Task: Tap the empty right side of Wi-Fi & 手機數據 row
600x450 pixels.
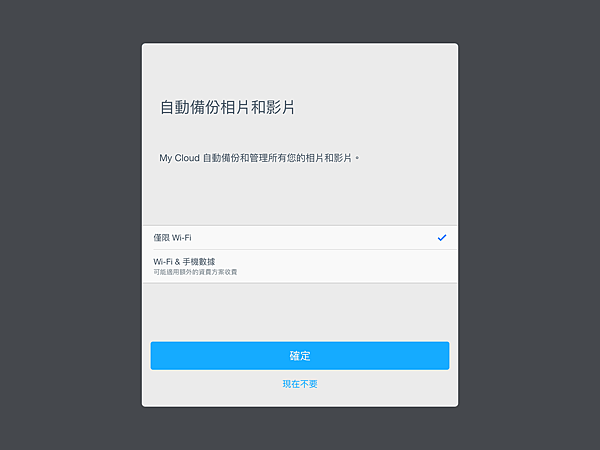Action: pyautogui.click(x=364, y=266)
